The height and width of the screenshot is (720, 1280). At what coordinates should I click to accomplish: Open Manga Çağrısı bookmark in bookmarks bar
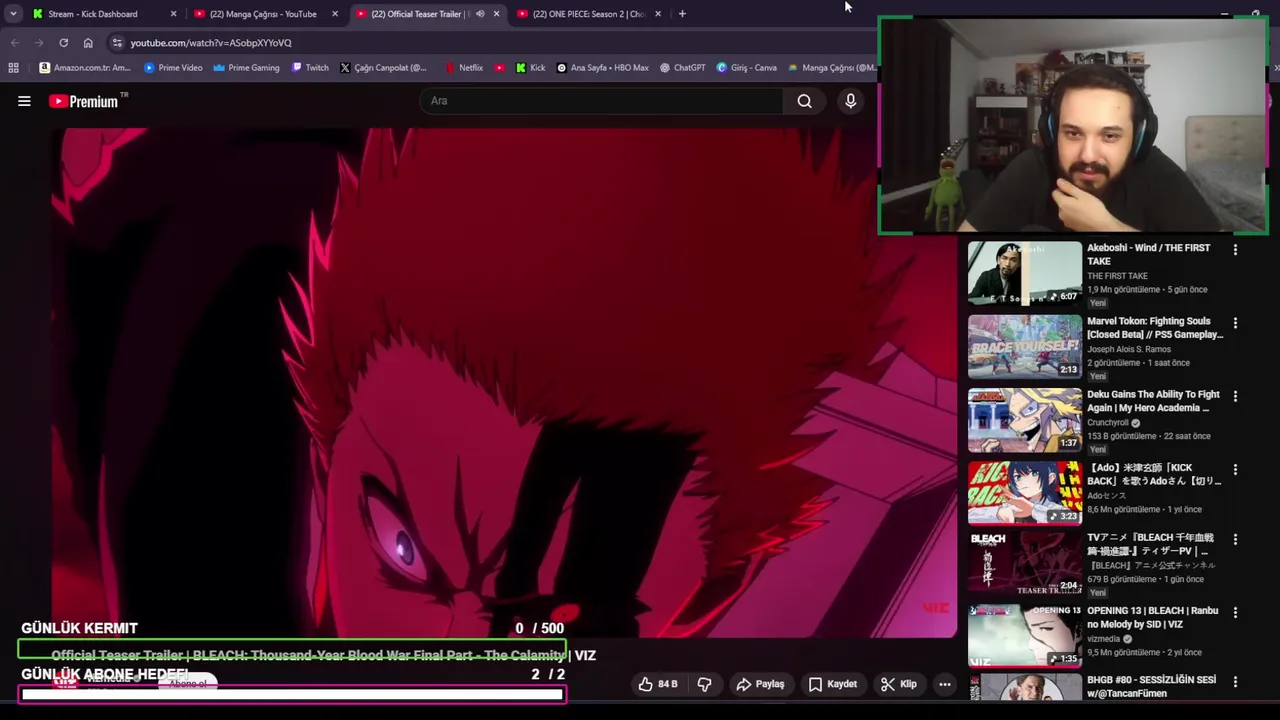point(832,68)
